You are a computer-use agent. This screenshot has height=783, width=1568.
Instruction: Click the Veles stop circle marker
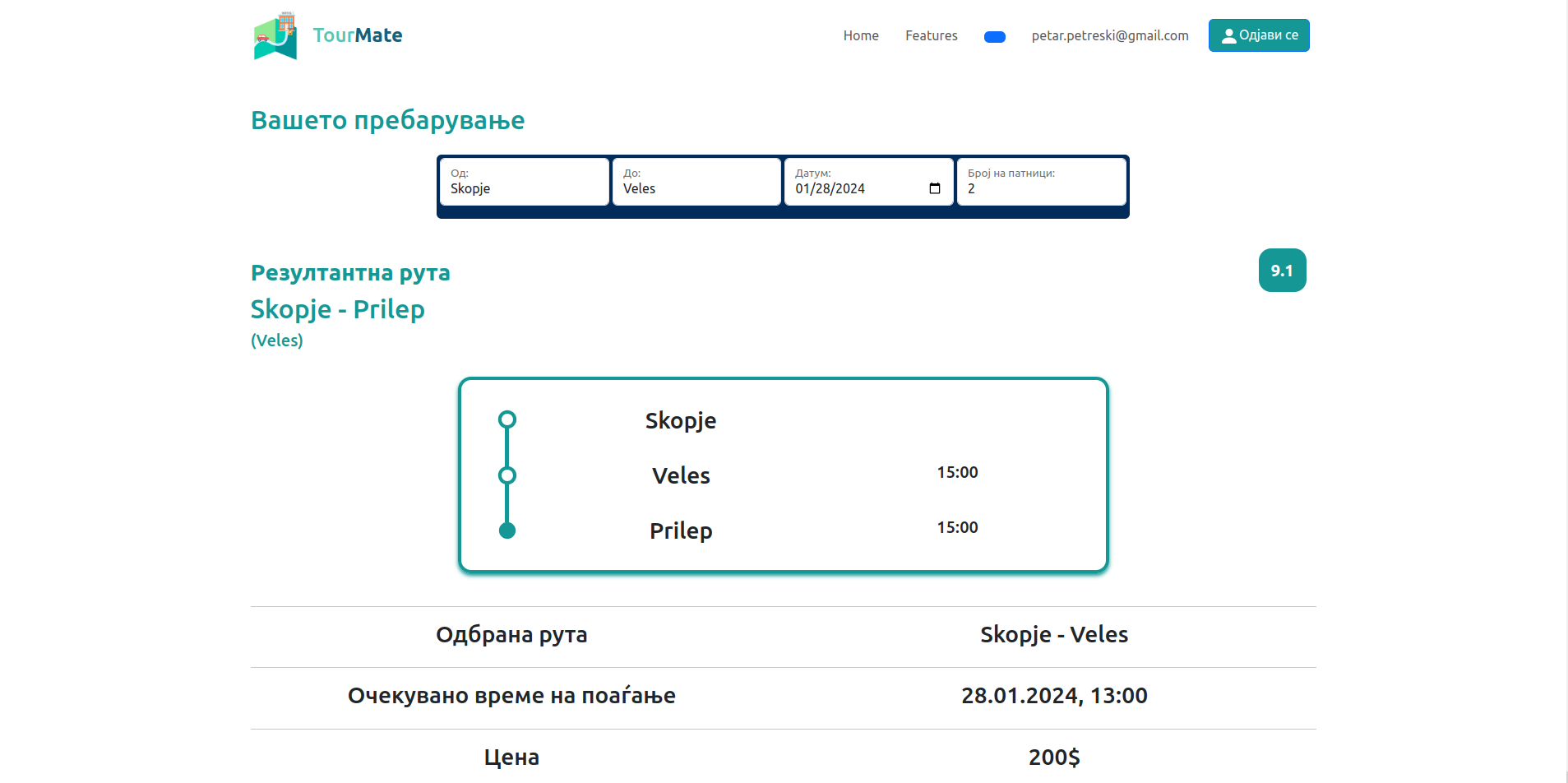(507, 475)
